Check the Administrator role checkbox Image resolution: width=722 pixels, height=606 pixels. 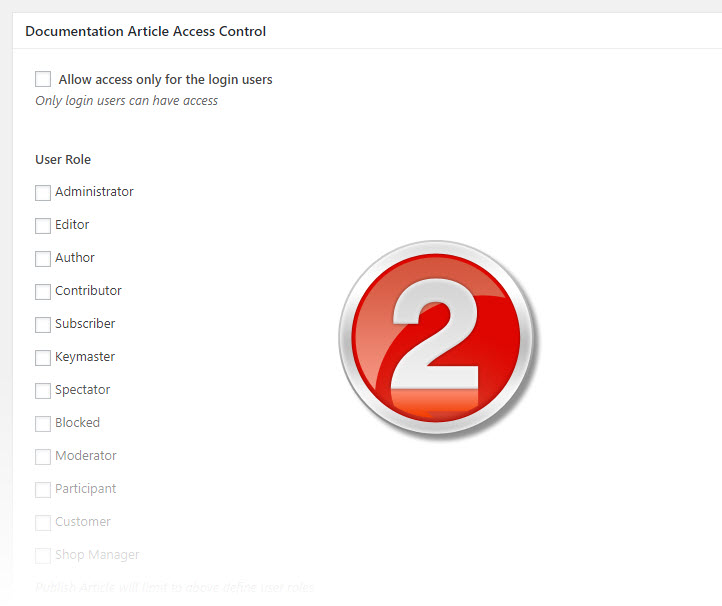coord(43,192)
